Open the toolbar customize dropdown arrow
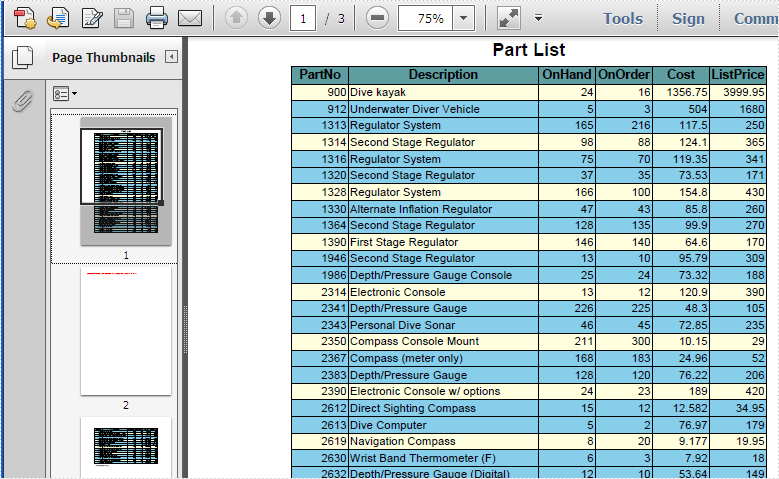This screenshot has width=779, height=479. pyautogui.click(x=538, y=18)
